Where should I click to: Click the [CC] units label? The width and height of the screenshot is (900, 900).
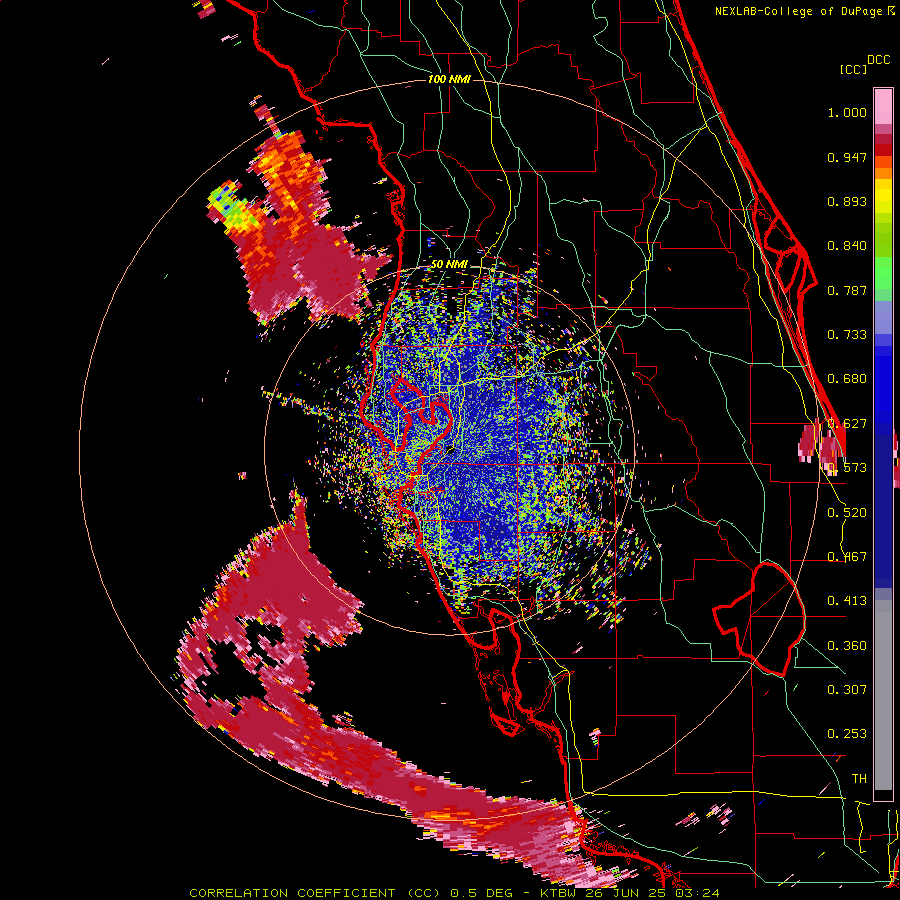(x=853, y=69)
